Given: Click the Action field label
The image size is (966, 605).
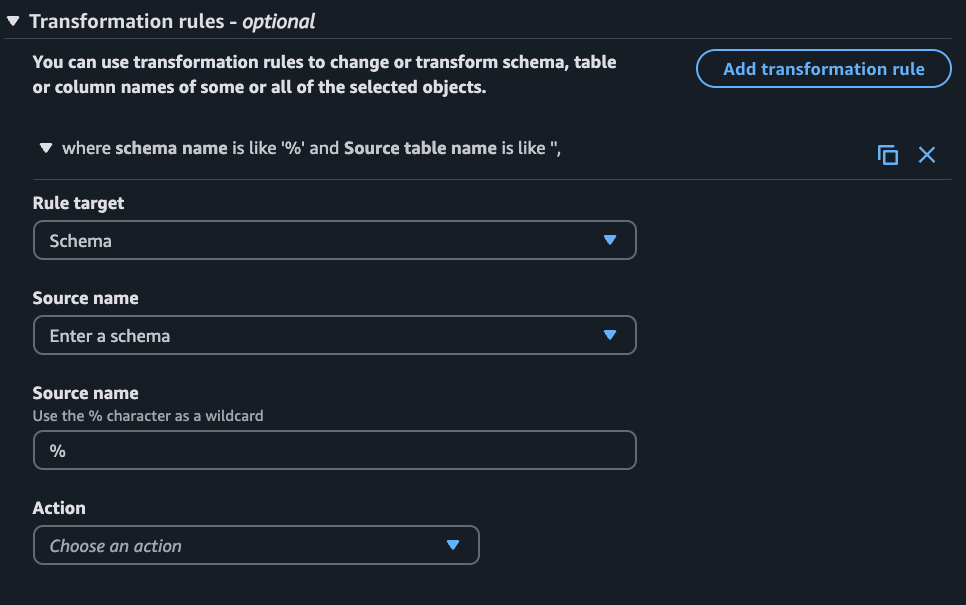Looking at the screenshot, I should coord(59,508).
